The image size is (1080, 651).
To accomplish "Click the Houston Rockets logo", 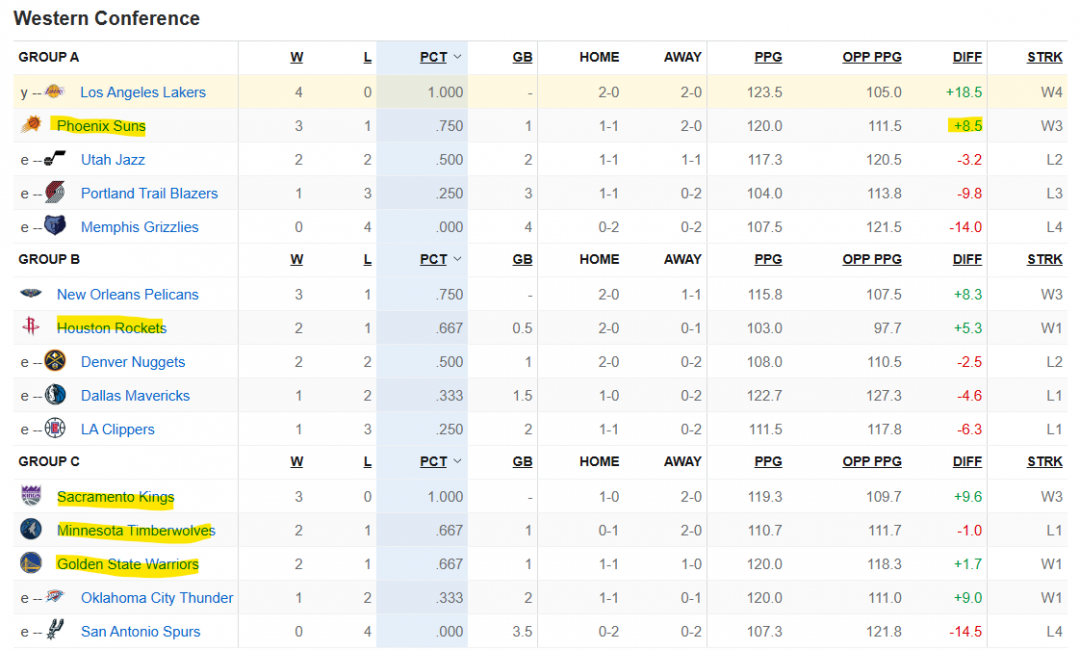I will pyautogui.click(x=31, y=326).
